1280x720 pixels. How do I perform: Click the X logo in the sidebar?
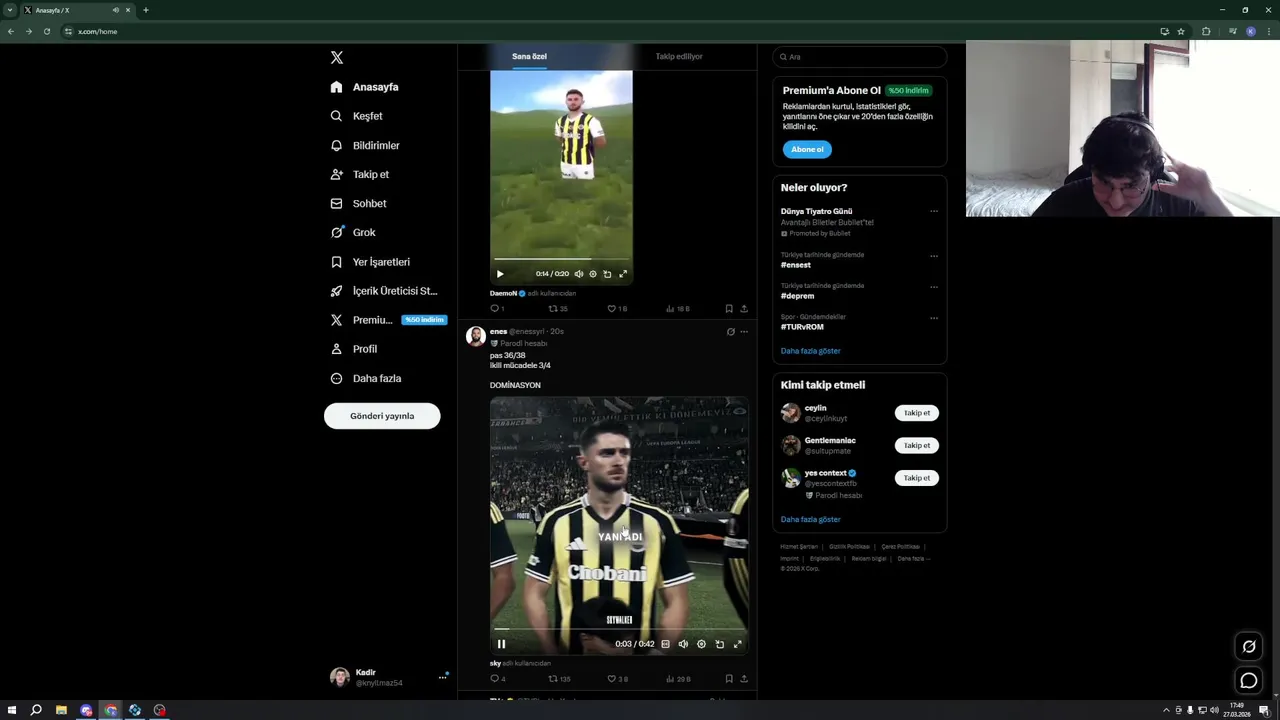pyautogui.click(x=337, y=58)
